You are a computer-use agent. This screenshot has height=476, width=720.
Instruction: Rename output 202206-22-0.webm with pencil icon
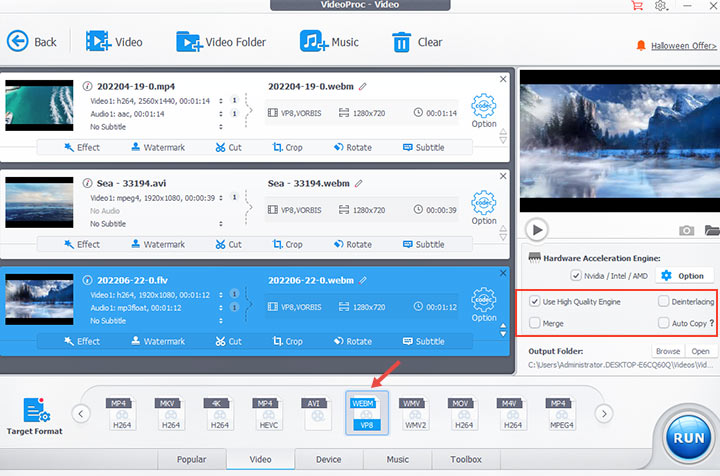[363, 280]
